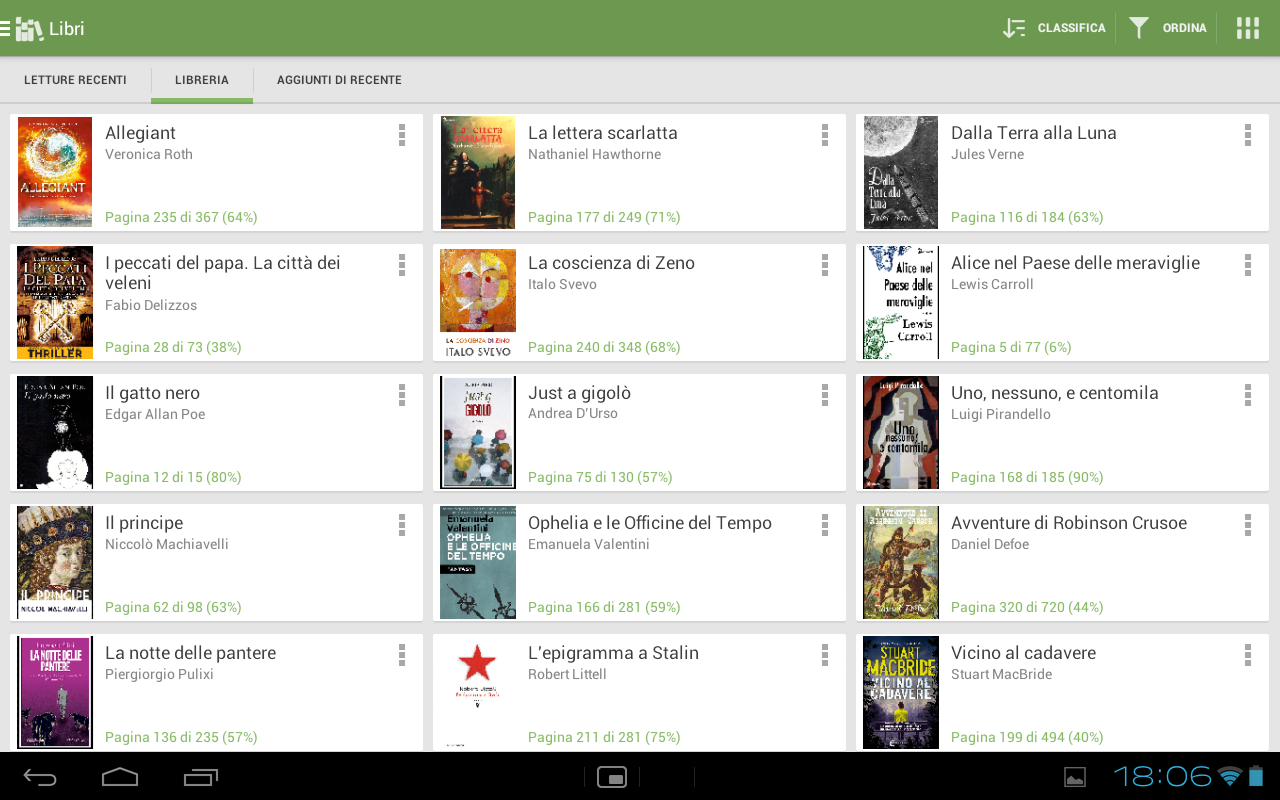The width and height of the screenshot is (1280, 800).
Task: Tap I peccati del papa cover image
Action: click(x=55, y=302)
